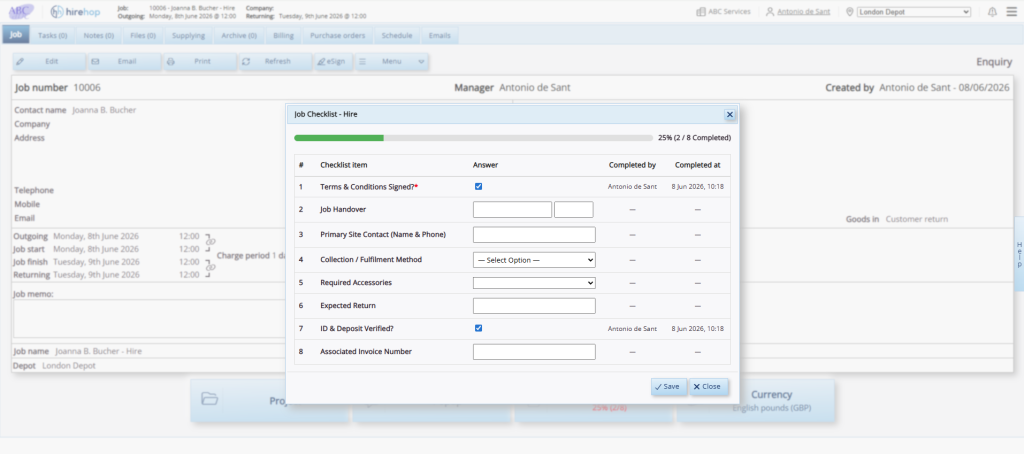Click the Associated Invoice Number input field
The image size is (1024, 454).
pyautogui.click(x=534, y=351)
